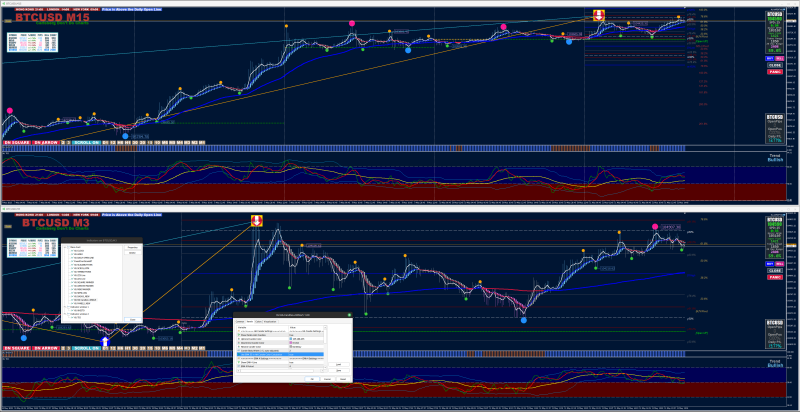The image size is (800, 412).
Task: Click Cancel in the indicator properties dialog
Action: pyautogui.click(x=328, y=379)
